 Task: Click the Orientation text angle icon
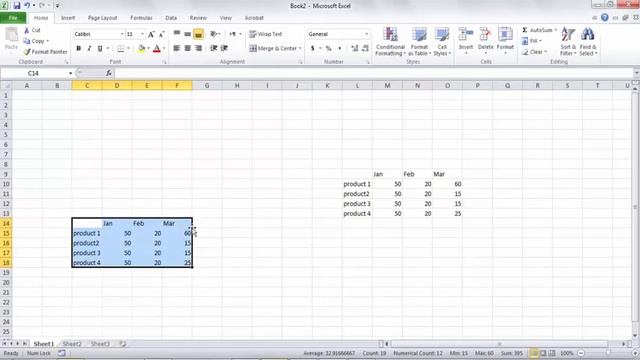(213, 34)
